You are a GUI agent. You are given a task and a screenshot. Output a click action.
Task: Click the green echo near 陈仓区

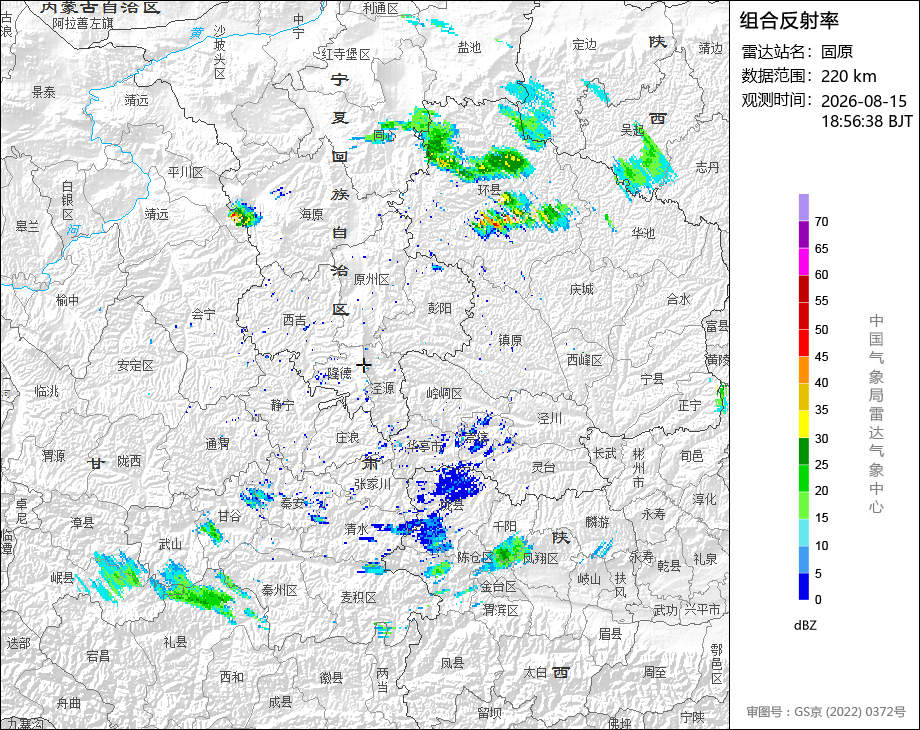point(506,552)
